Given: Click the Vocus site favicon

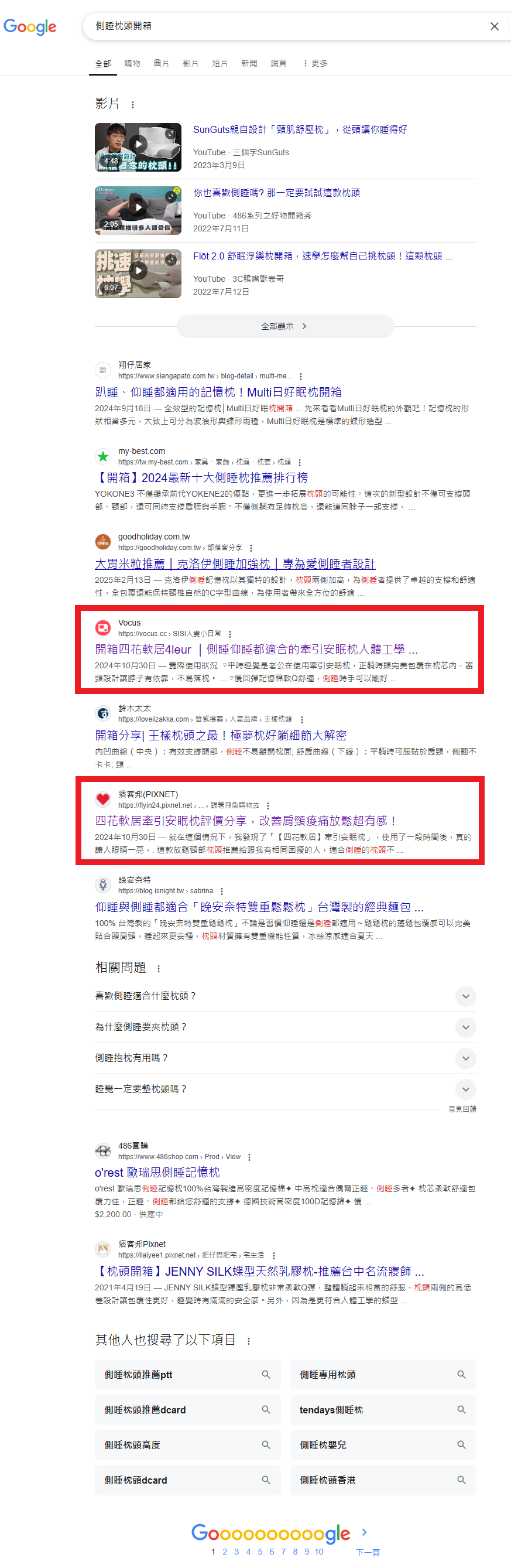Looking at the screenshot, I should (103, 627).
